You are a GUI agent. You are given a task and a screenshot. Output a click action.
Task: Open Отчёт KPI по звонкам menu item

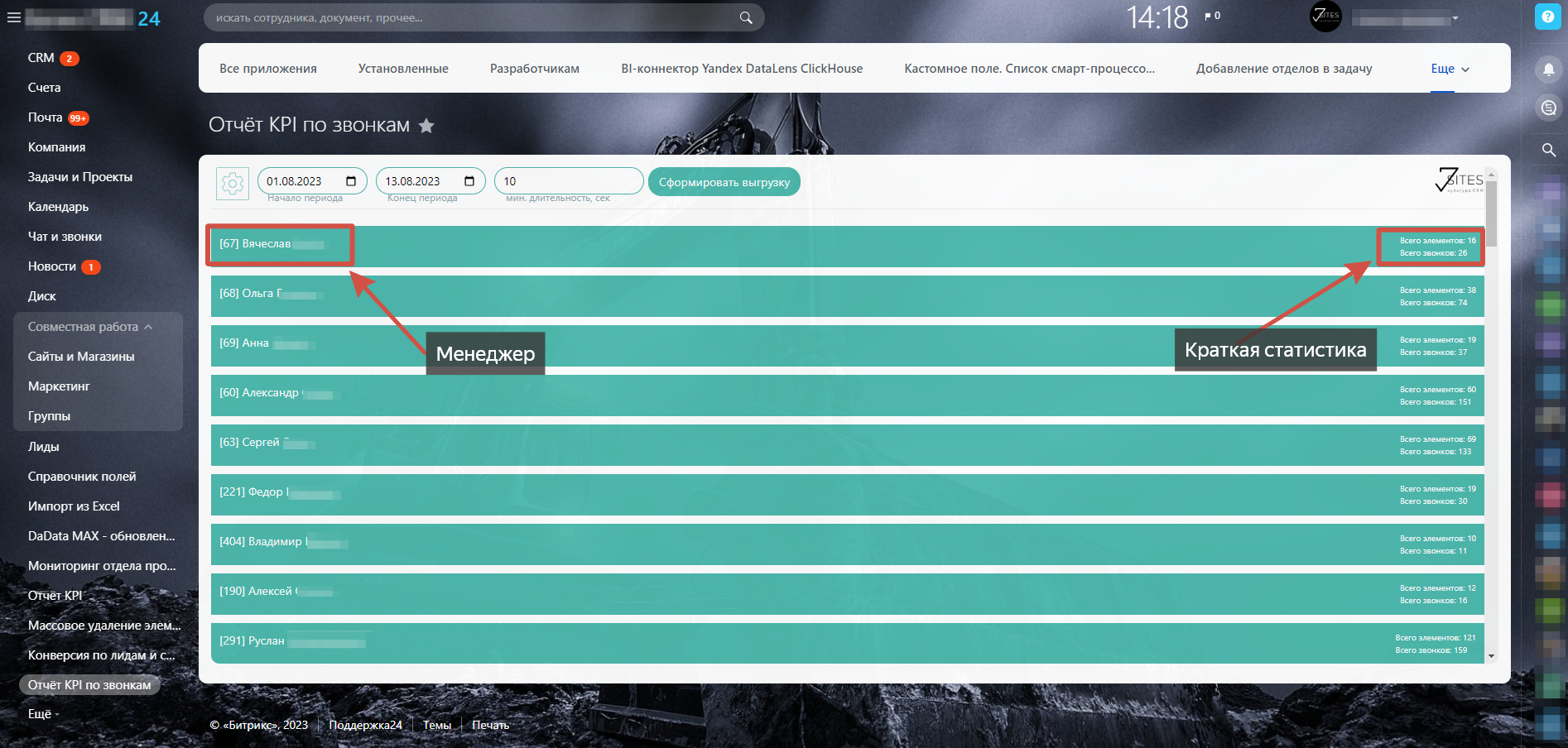pos(89,685)
